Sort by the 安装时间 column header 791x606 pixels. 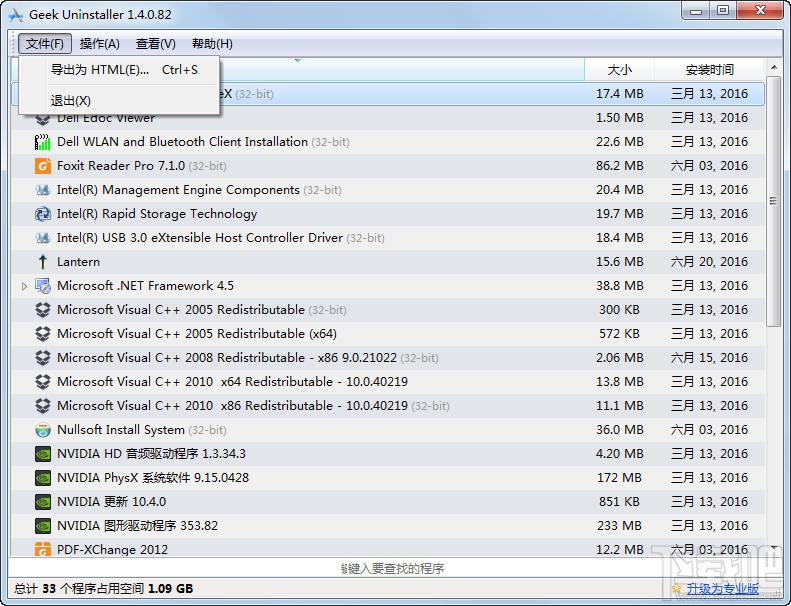[709, 70]
